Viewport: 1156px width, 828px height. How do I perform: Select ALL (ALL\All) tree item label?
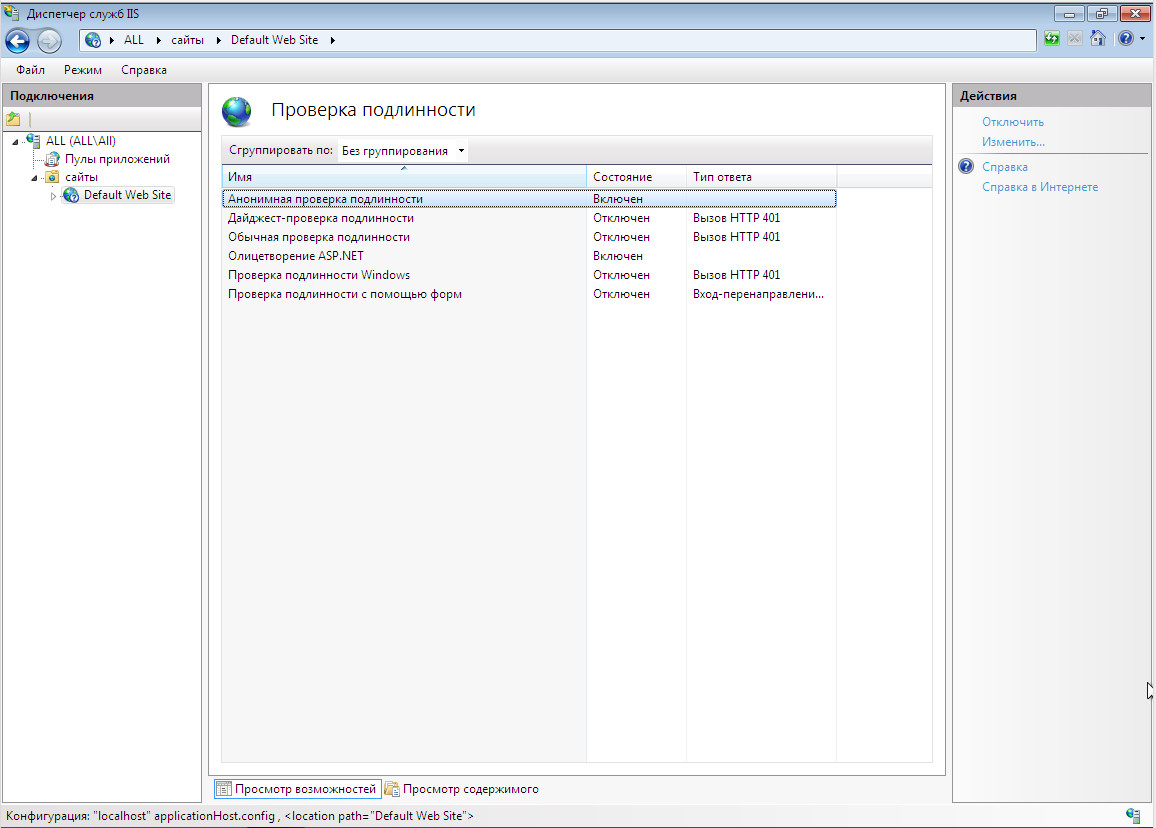(80, 140)
